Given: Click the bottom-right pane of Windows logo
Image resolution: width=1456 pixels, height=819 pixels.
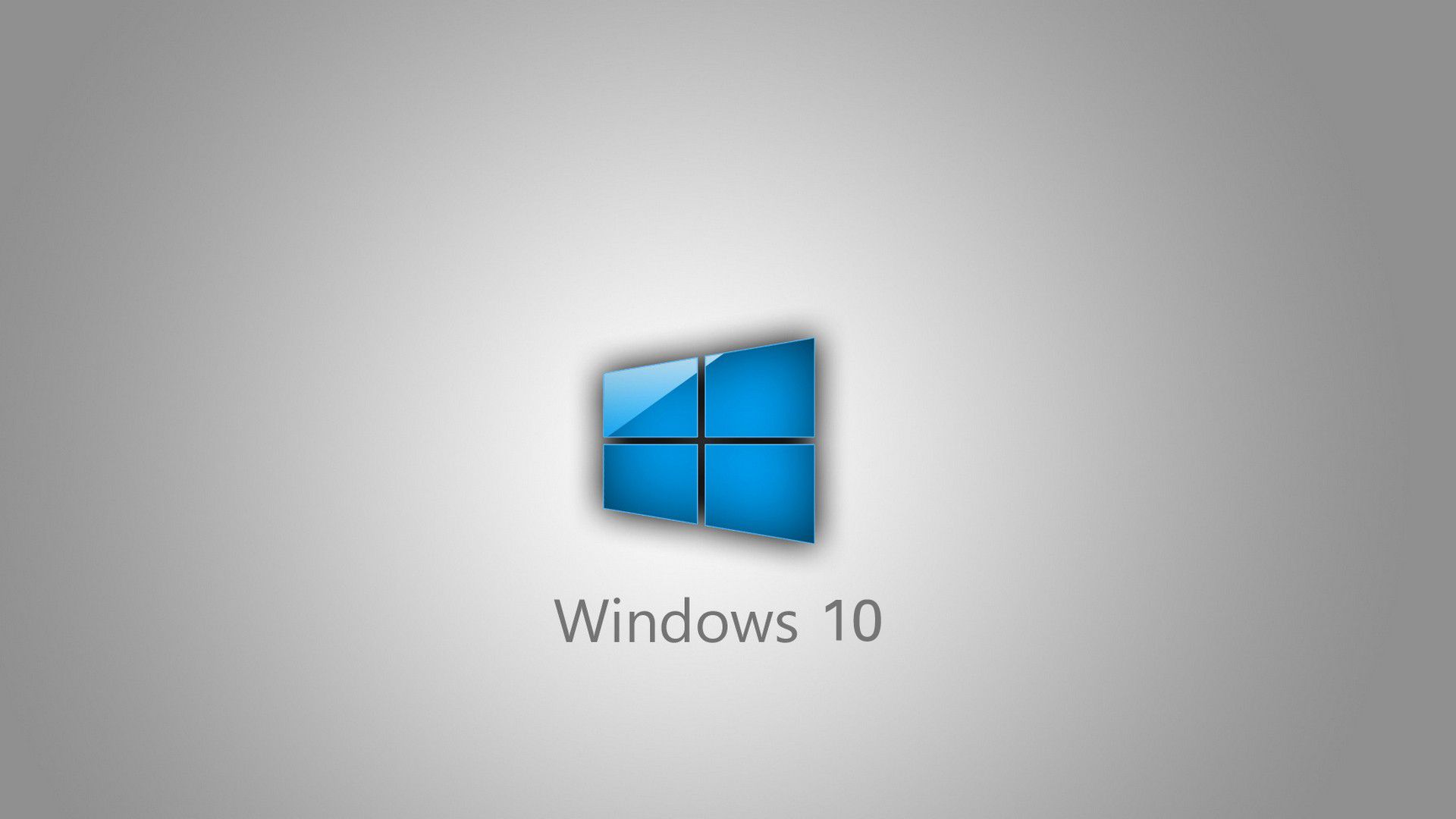Looking at the screenshot, I should click(x=760, y=489).
